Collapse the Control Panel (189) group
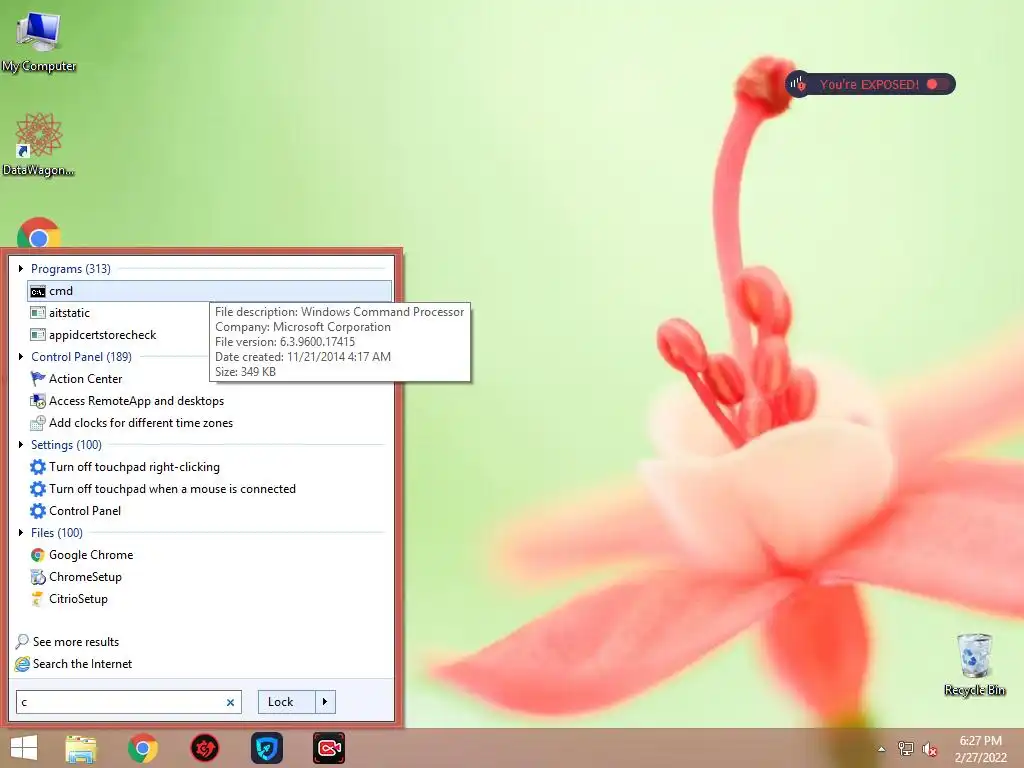 coord(21,357)
